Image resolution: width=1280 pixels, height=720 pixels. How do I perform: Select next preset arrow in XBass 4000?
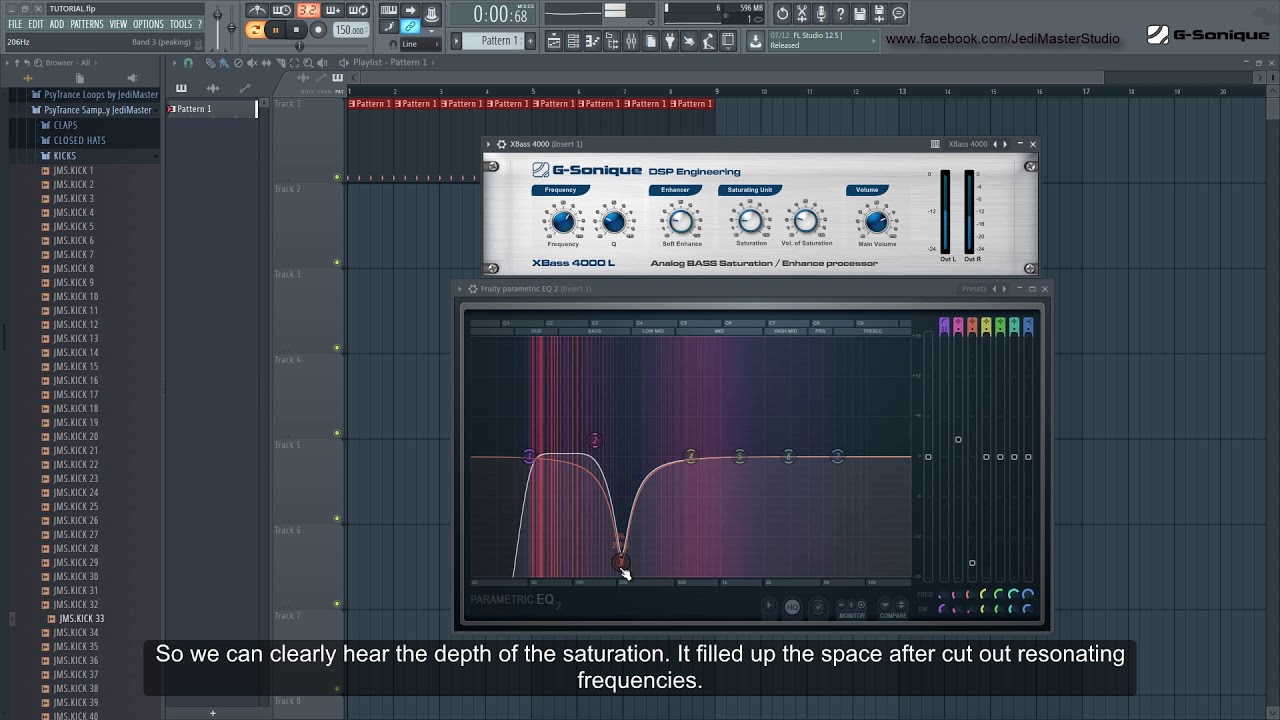coord(1005,144)
